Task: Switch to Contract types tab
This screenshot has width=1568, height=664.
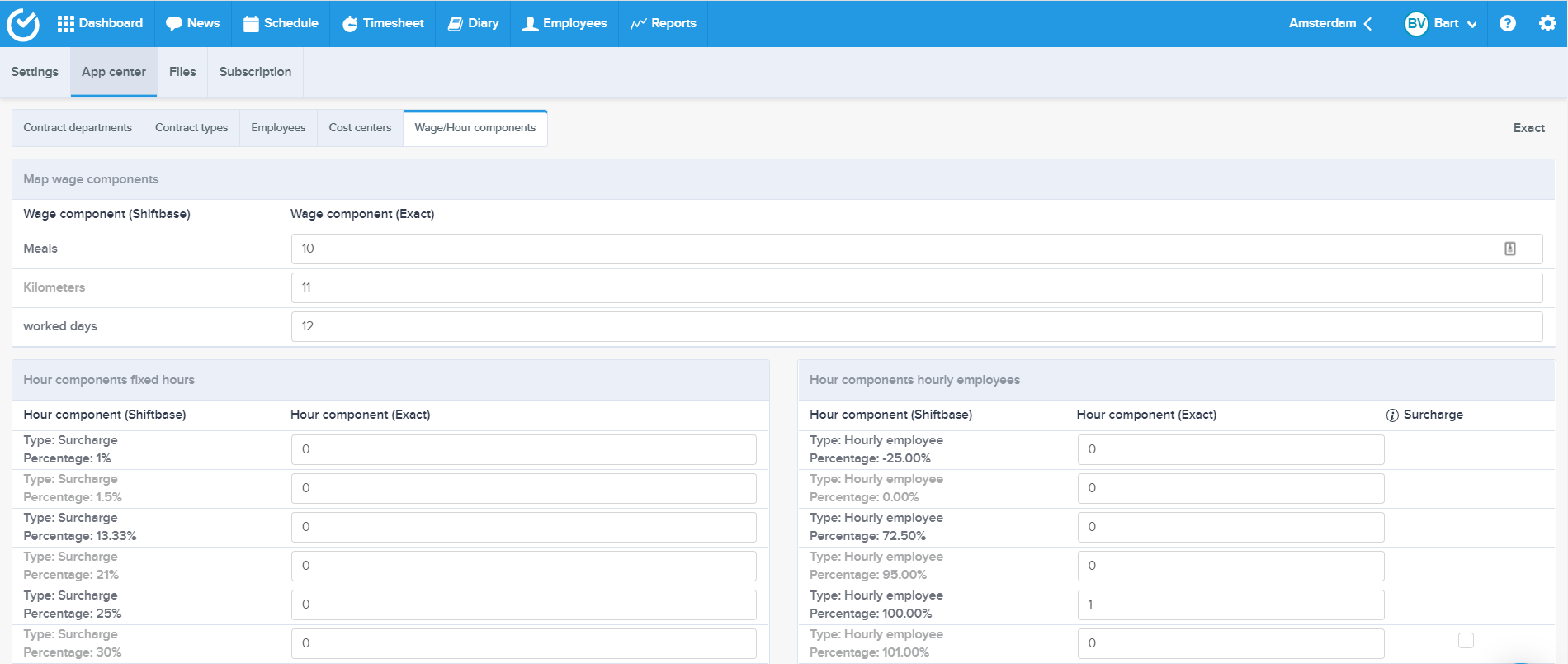Action: tap(191, 128)
